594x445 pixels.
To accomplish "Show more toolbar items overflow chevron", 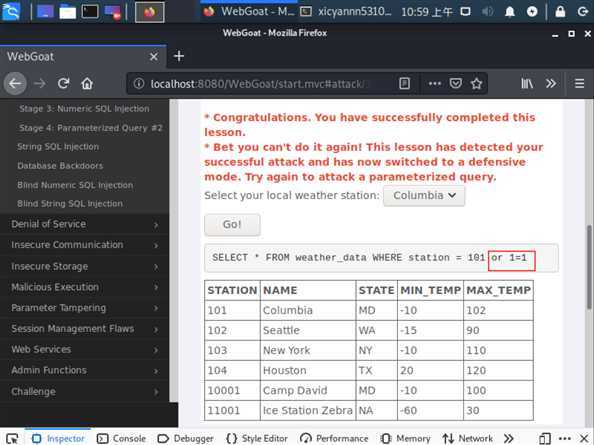I will (x=551, y=83).
